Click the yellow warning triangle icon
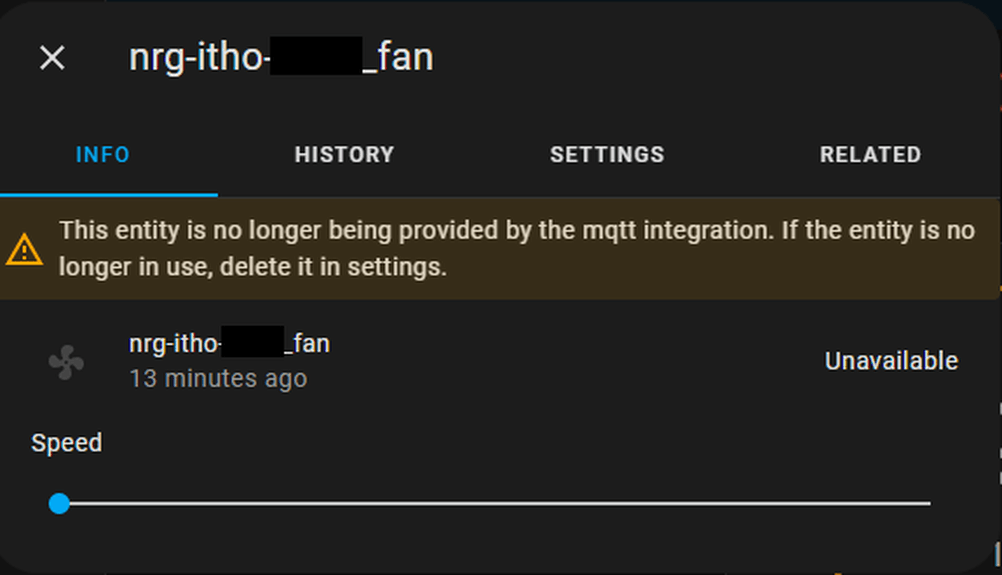 (x=24, y=249)
